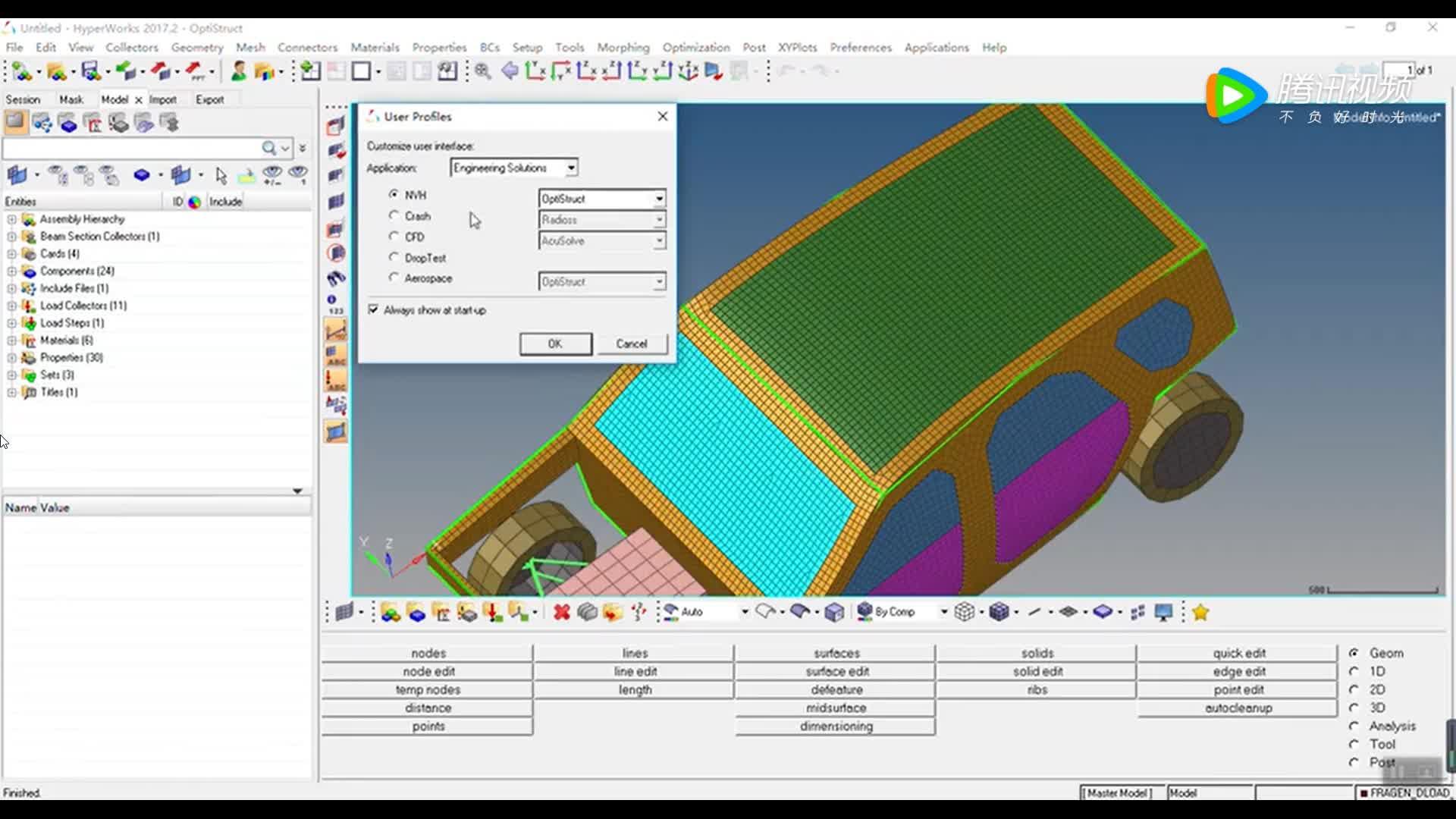Expand the Components (24) tree node
Screen dimensions: 1456x819
(11, 271)
